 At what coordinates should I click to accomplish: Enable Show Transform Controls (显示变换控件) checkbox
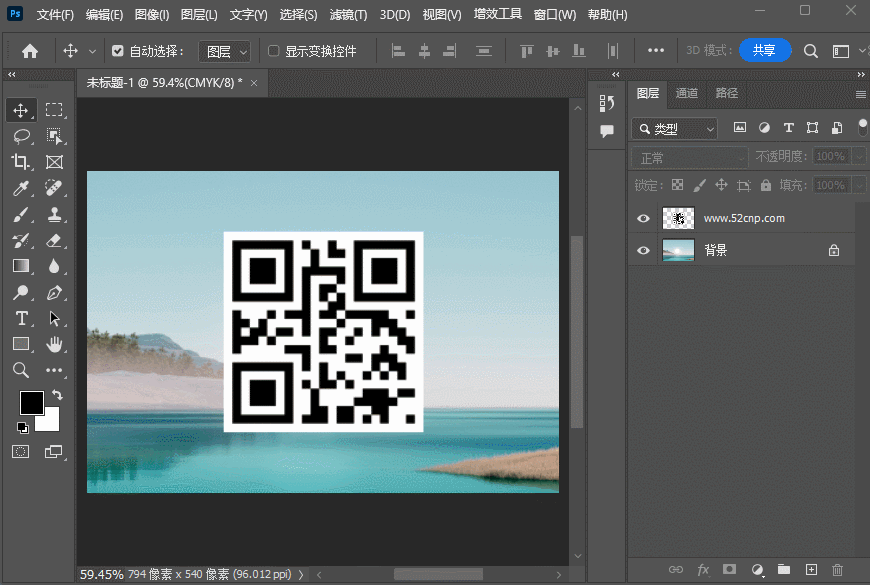[273, 51]
